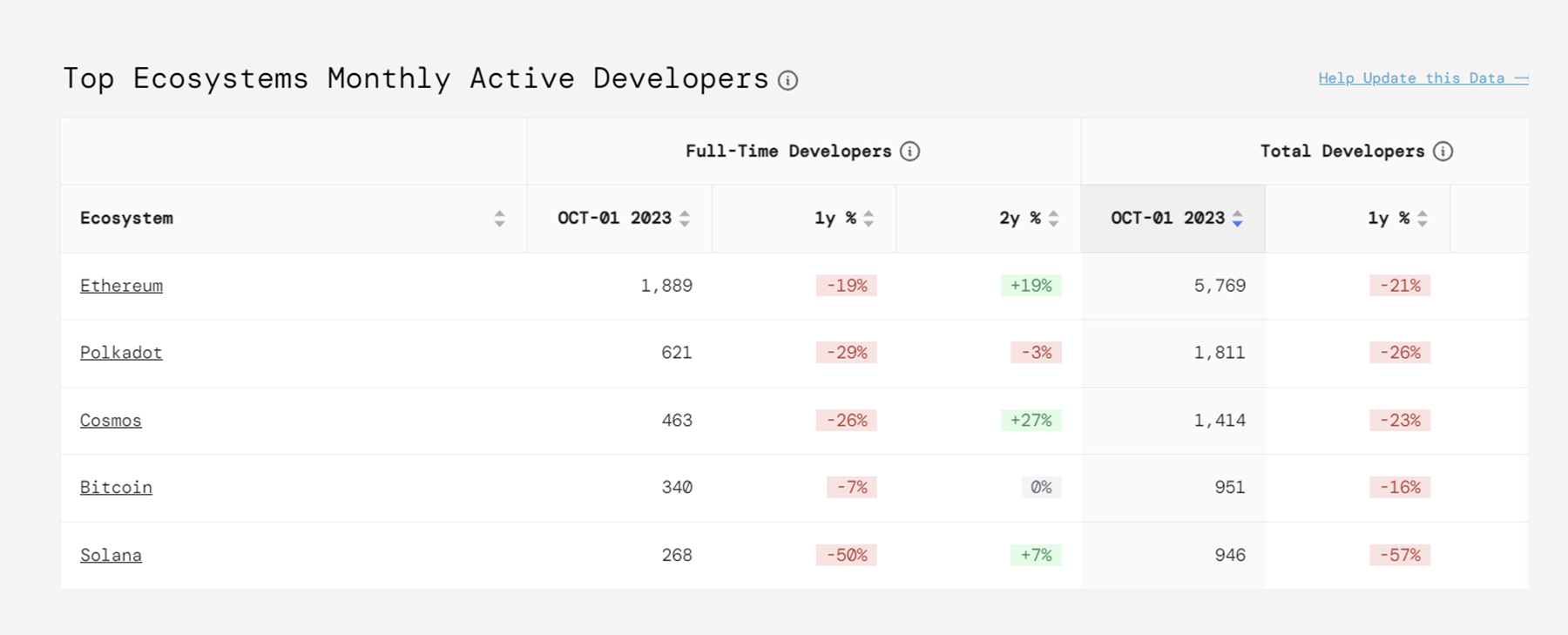This screenshot has width=1568, height=635.
Task: Click Bitcoin's 0% two-year change badge
Action: 1041,488
